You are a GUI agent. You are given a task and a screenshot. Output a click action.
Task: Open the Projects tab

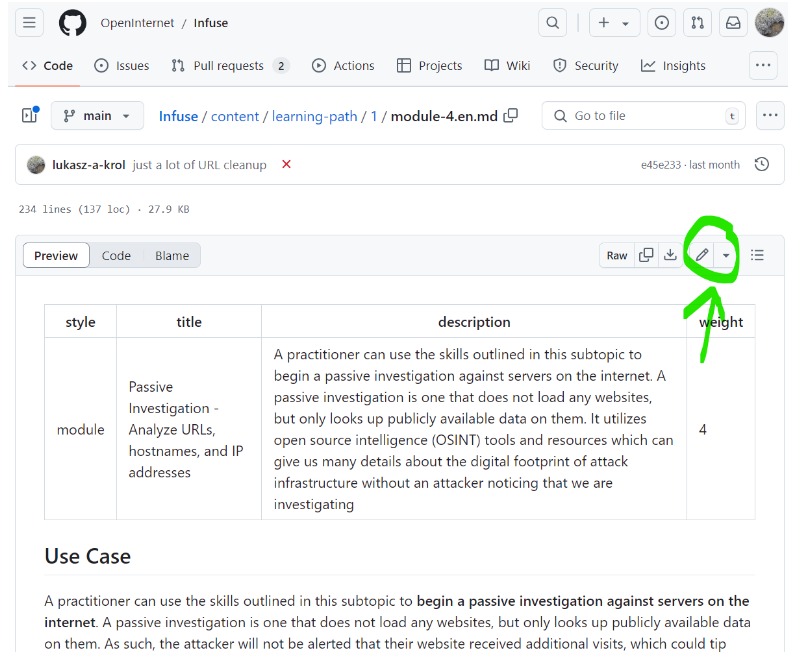(429, 66)
